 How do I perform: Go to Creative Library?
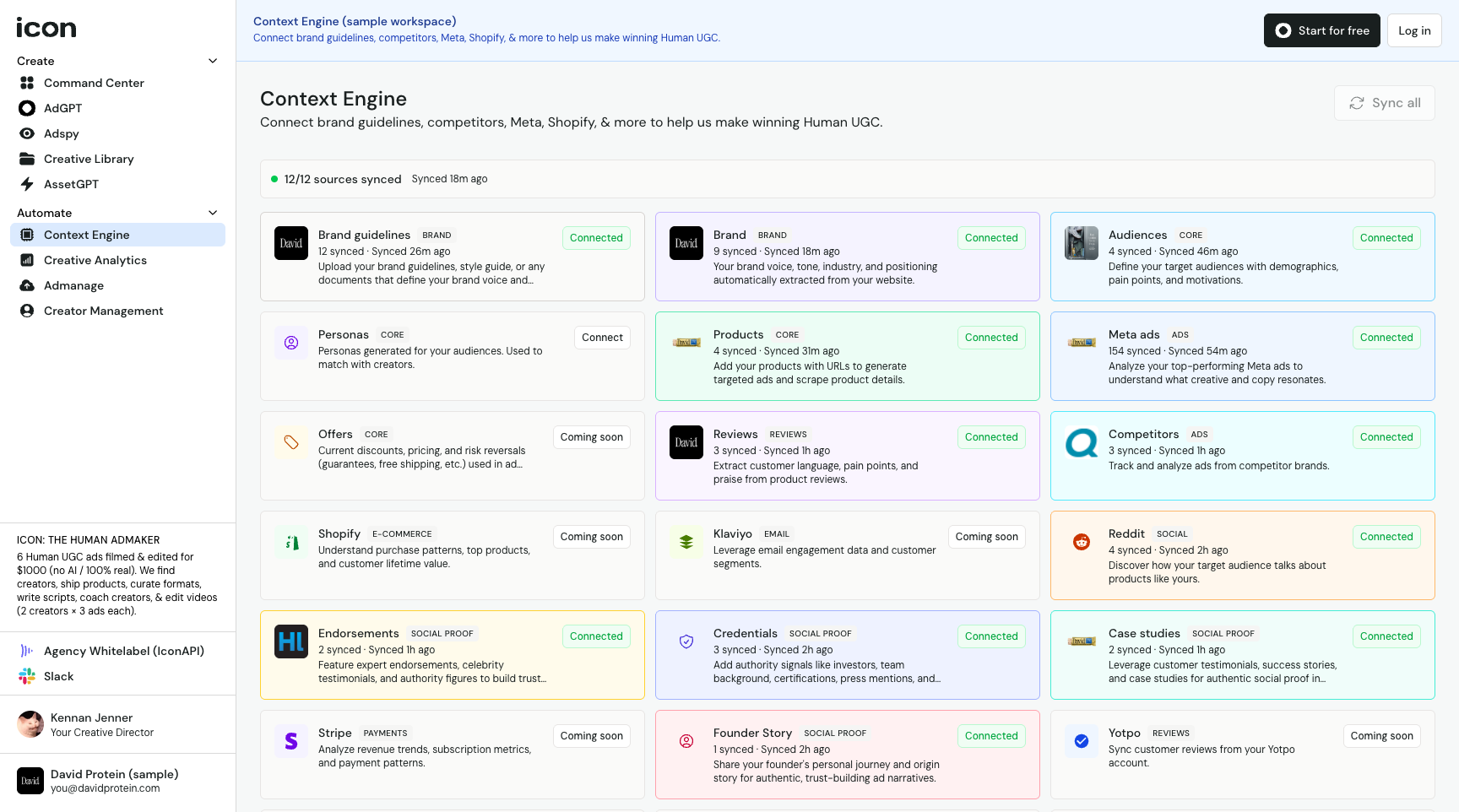coord(117,159)
